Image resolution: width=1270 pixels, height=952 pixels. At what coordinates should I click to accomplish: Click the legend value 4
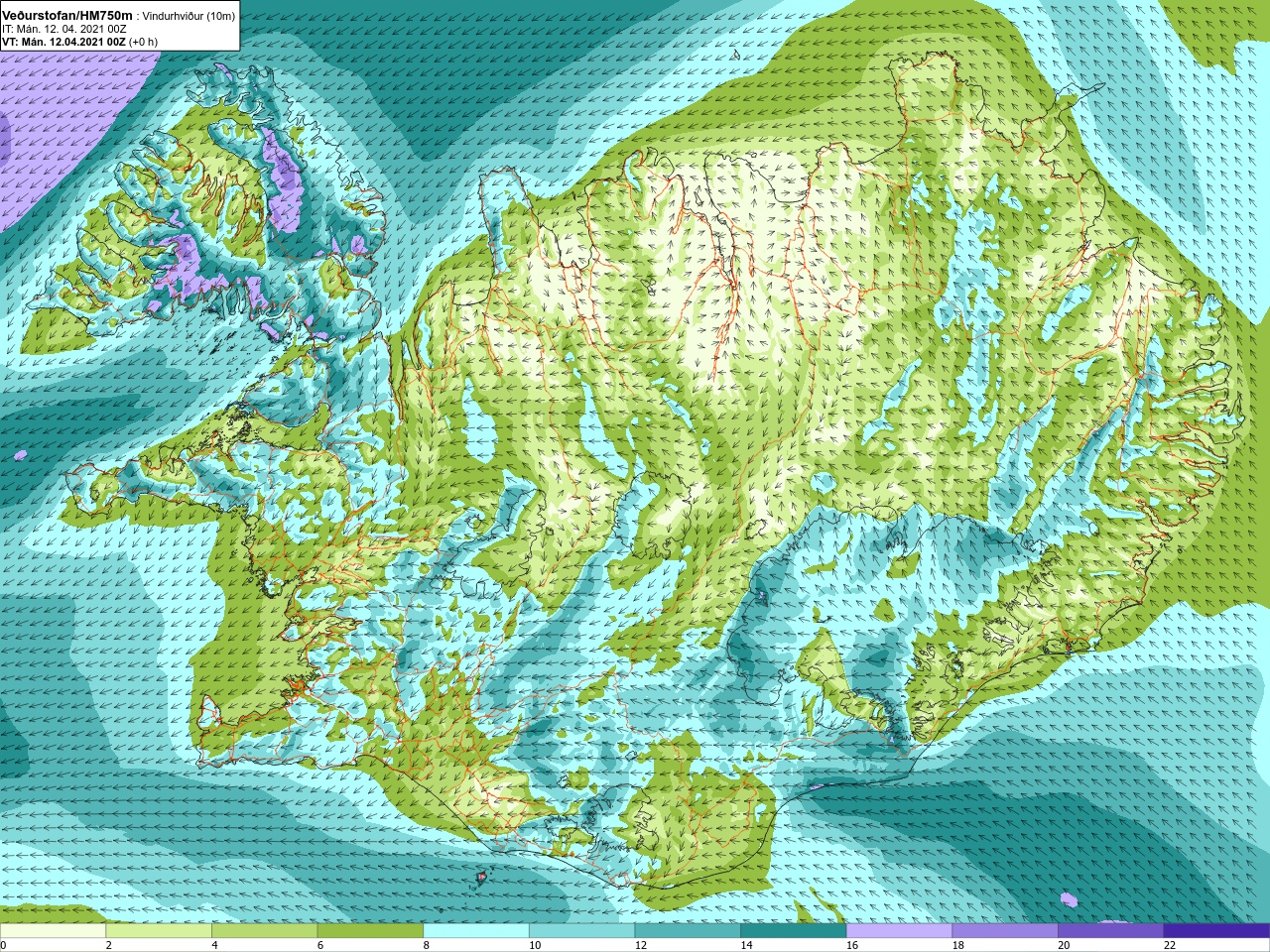pos(214,945)
